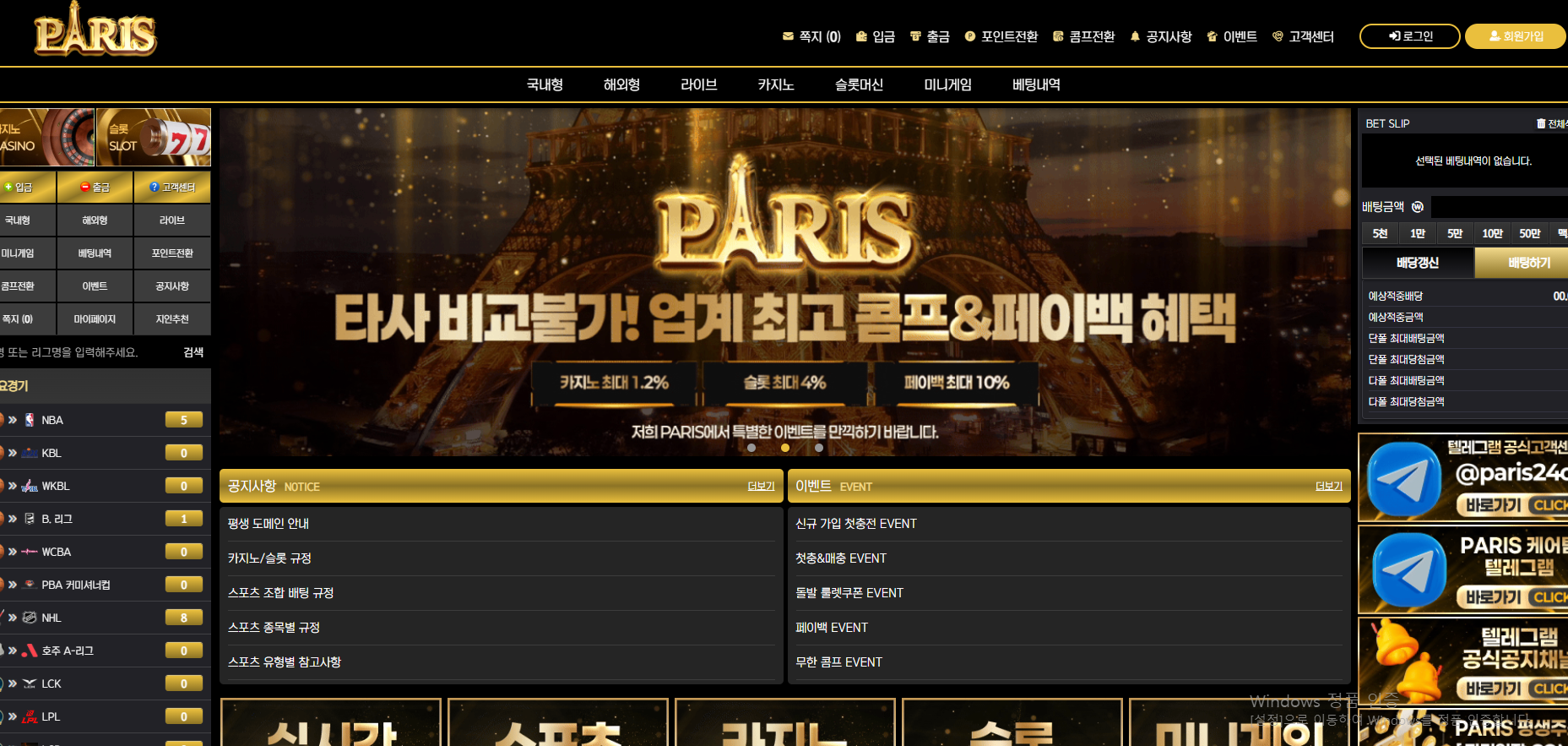This screenshot has width=1568, height=746.
Task: Click the sidebar 마이페이지 grid button
Action: tap(95, 319)
